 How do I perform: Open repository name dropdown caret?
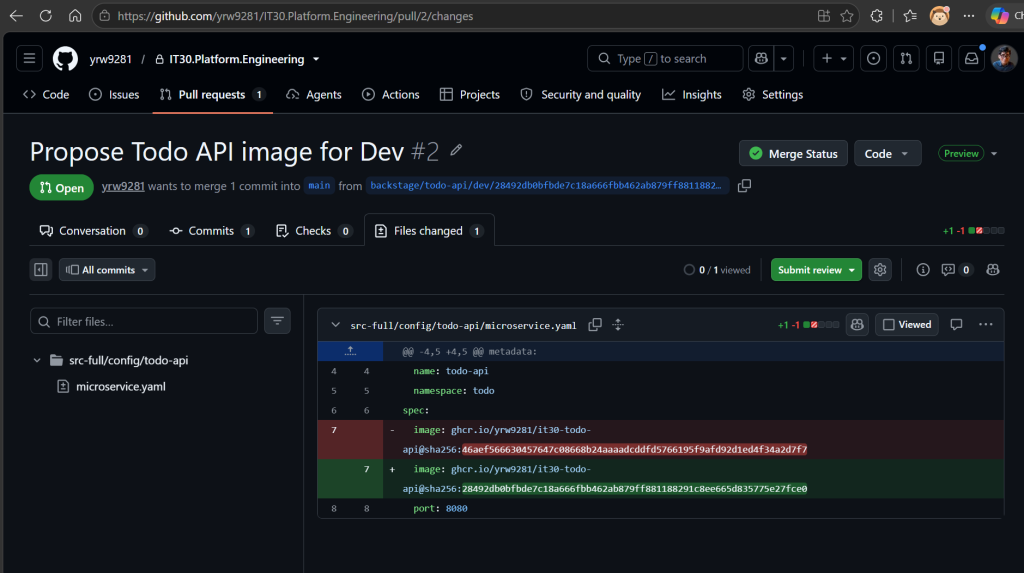click(x=316, y=59)
